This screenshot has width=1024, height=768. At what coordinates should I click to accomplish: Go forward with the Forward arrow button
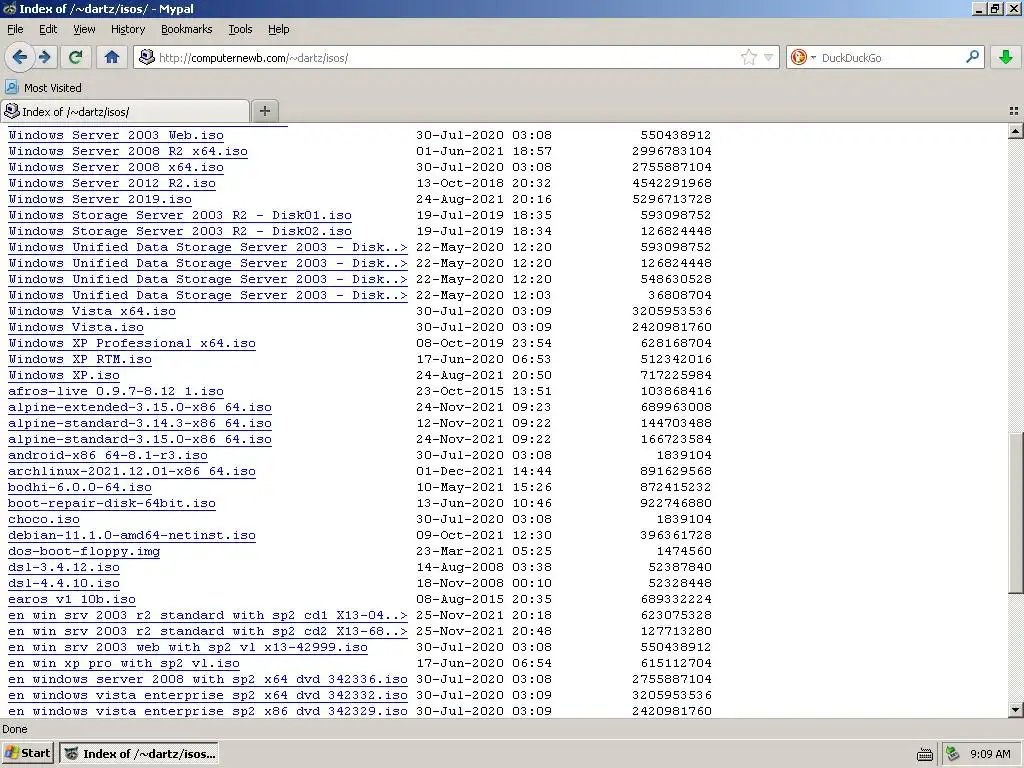point(44,57)
